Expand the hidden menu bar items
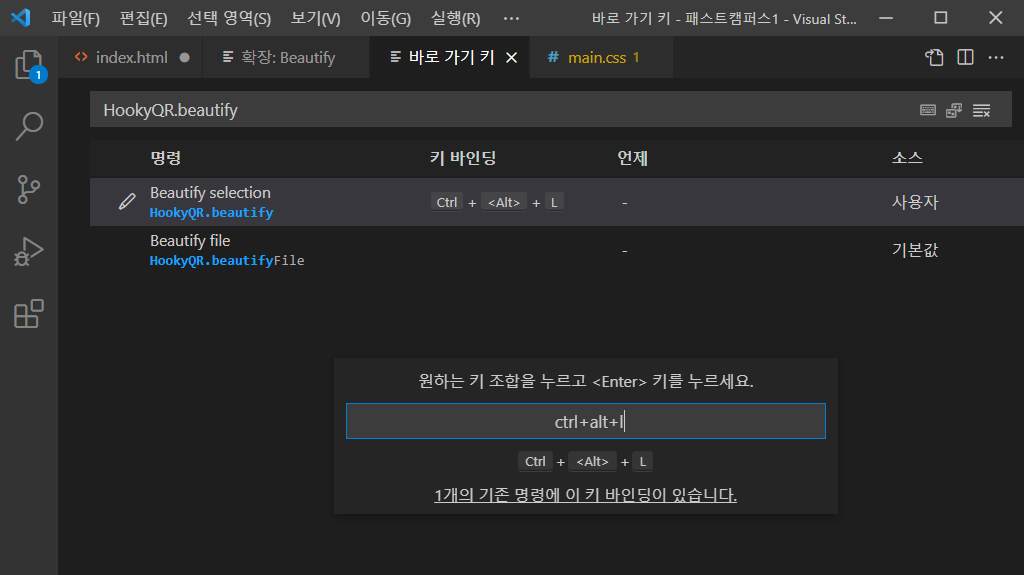 pos(511,18)
